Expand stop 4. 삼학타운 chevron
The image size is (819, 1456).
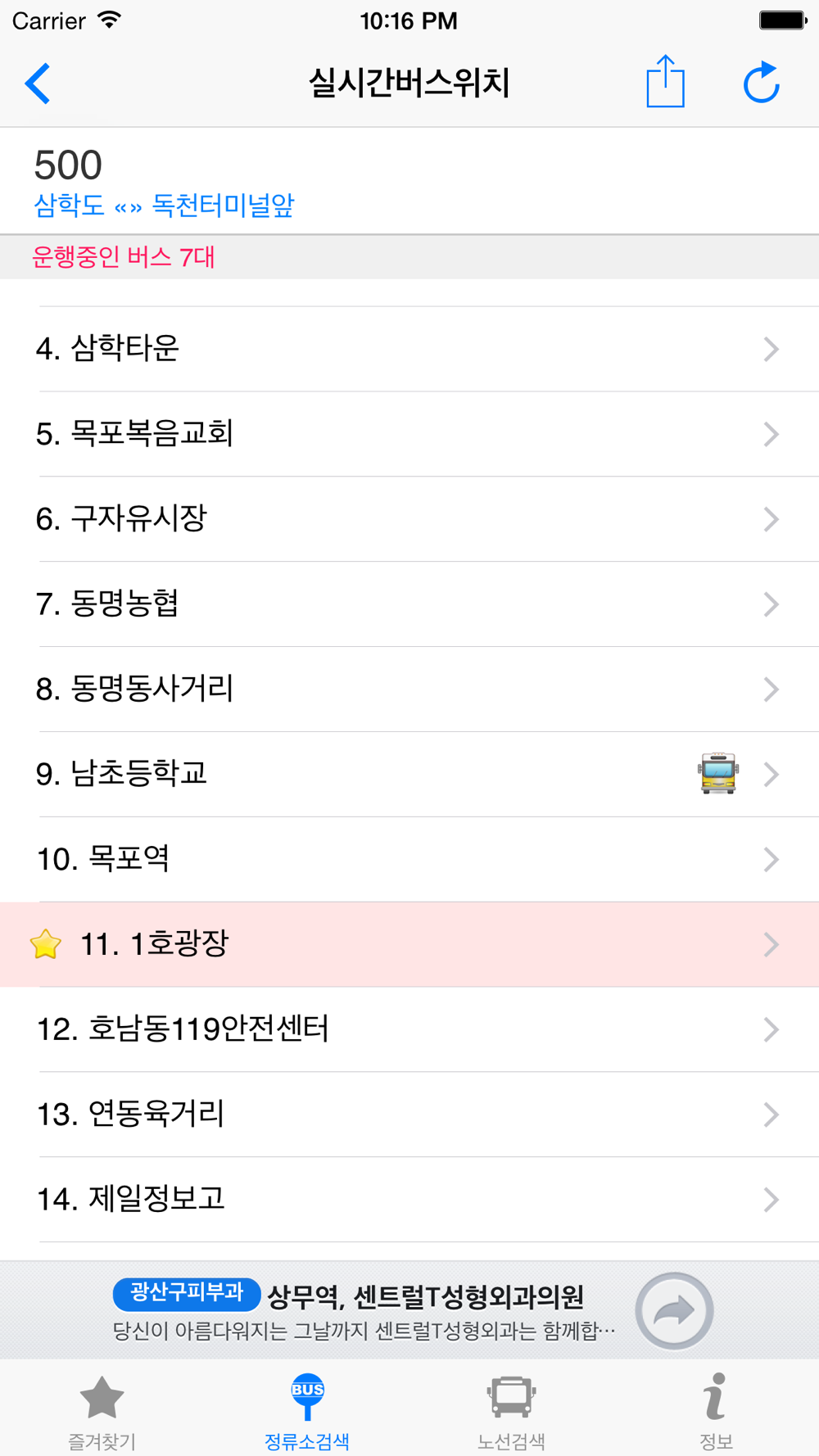(771, 349)
